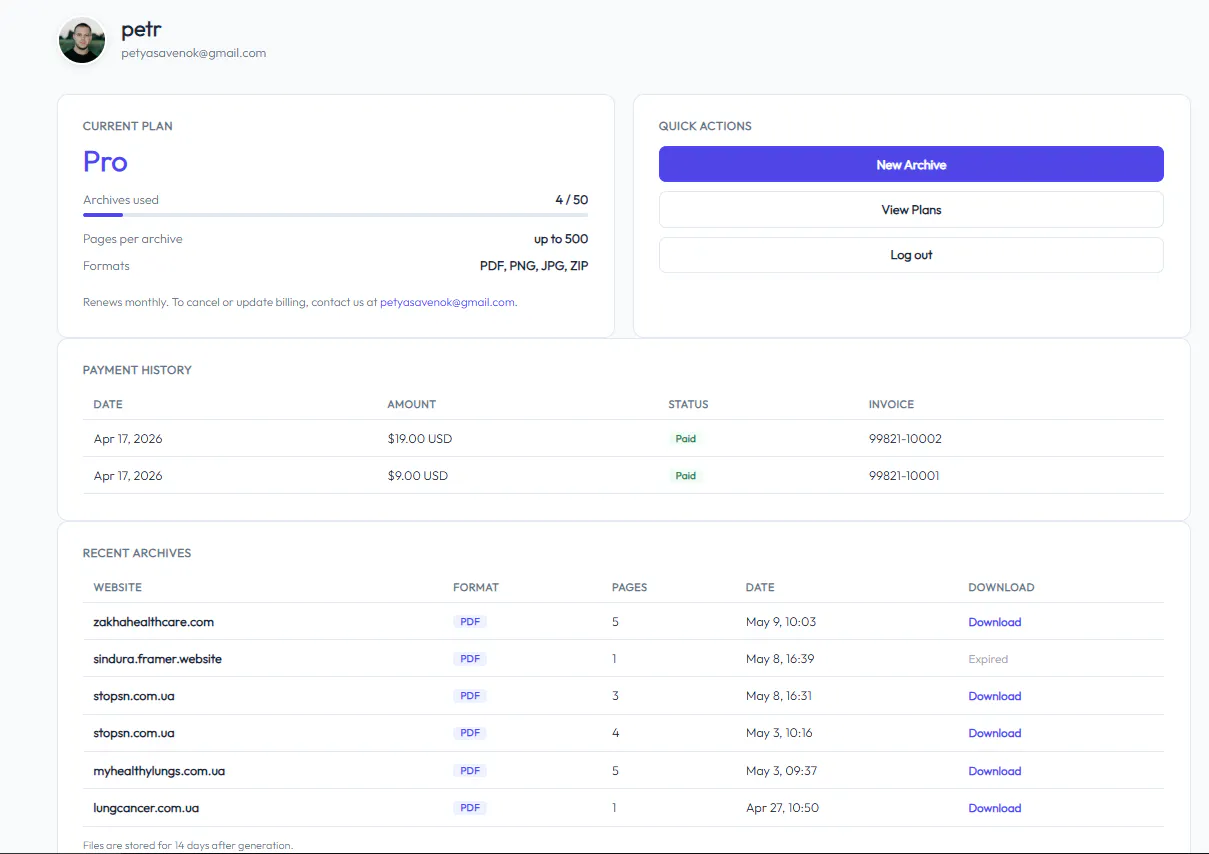1209x854 pixels.
Task: Click the PDF badge in lungcancer.com.ua row
Action: [x=470, y=808]
